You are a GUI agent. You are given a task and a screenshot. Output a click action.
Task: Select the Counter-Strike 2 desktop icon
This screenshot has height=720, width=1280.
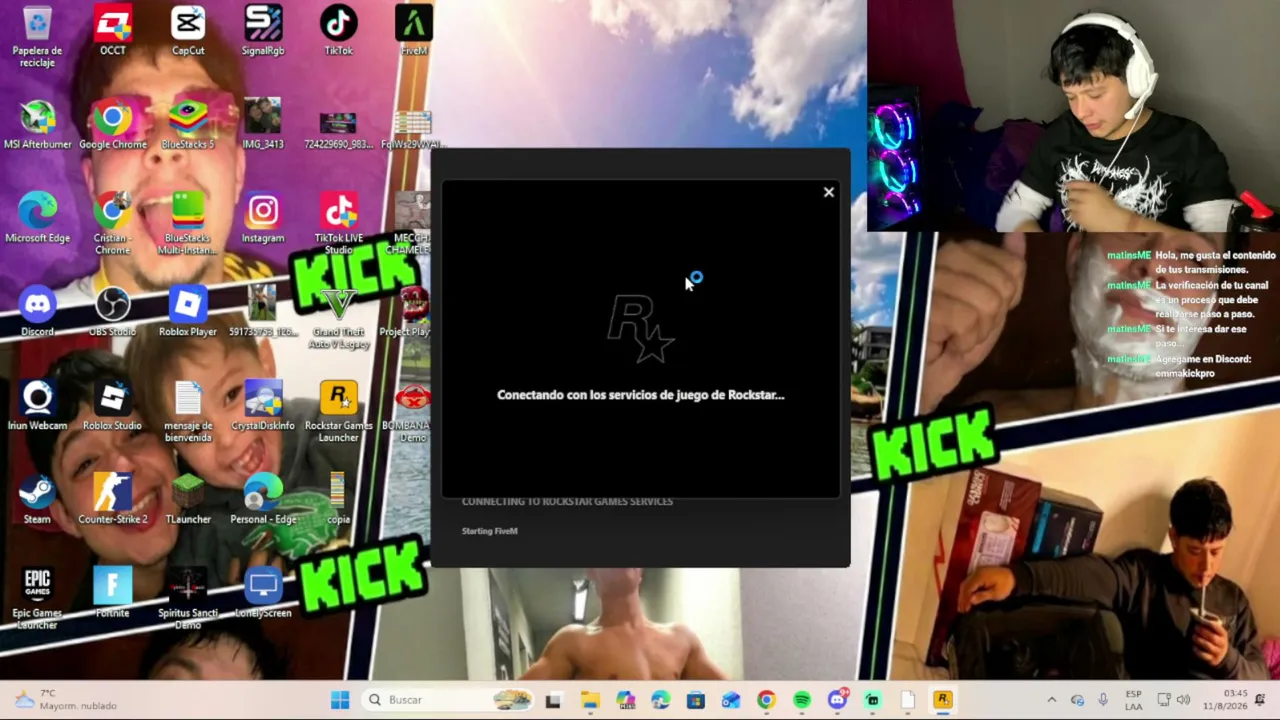pyautogui.click(x=112, y=499)
